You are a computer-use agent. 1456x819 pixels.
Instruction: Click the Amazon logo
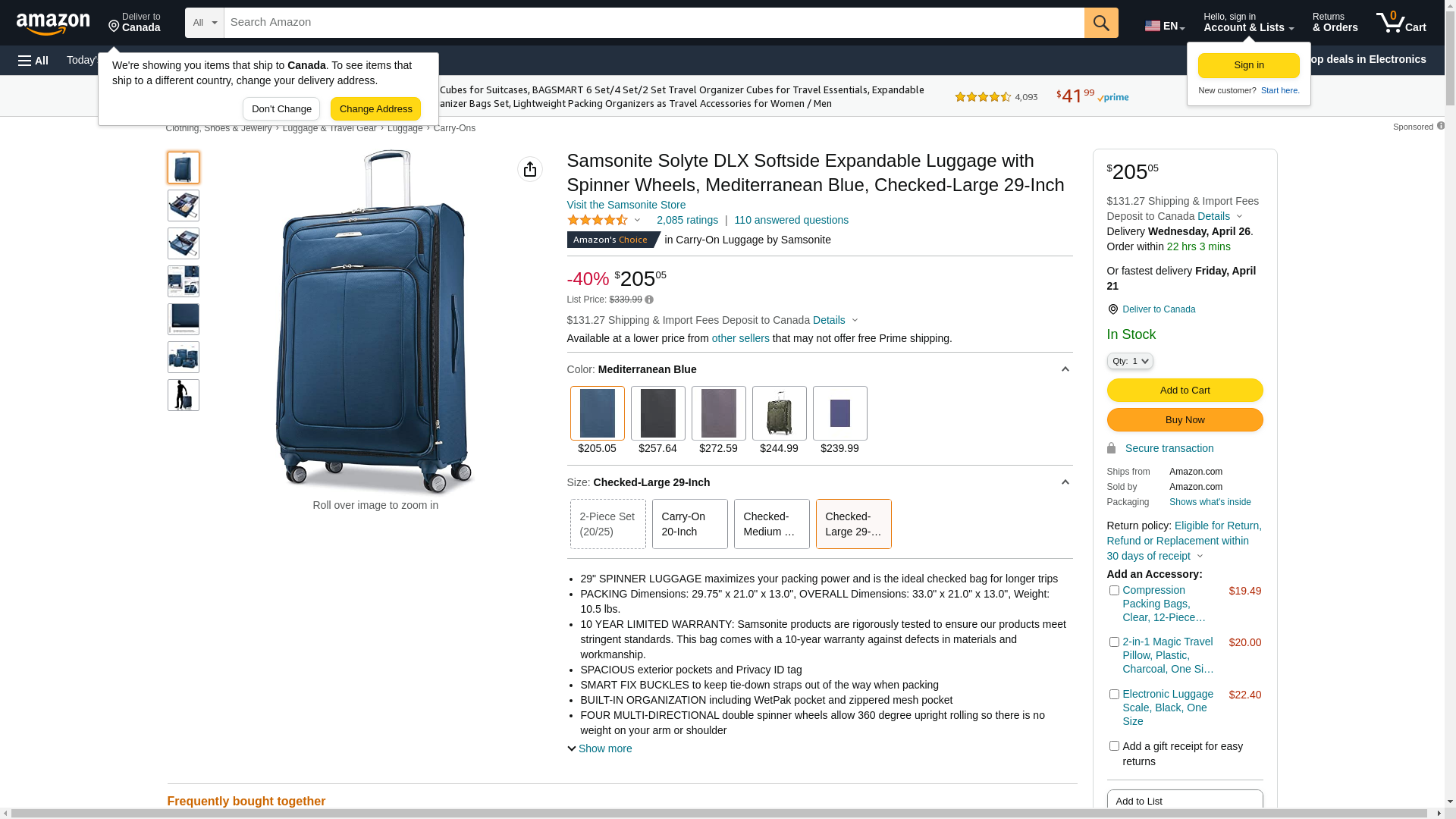pos(53,24)
